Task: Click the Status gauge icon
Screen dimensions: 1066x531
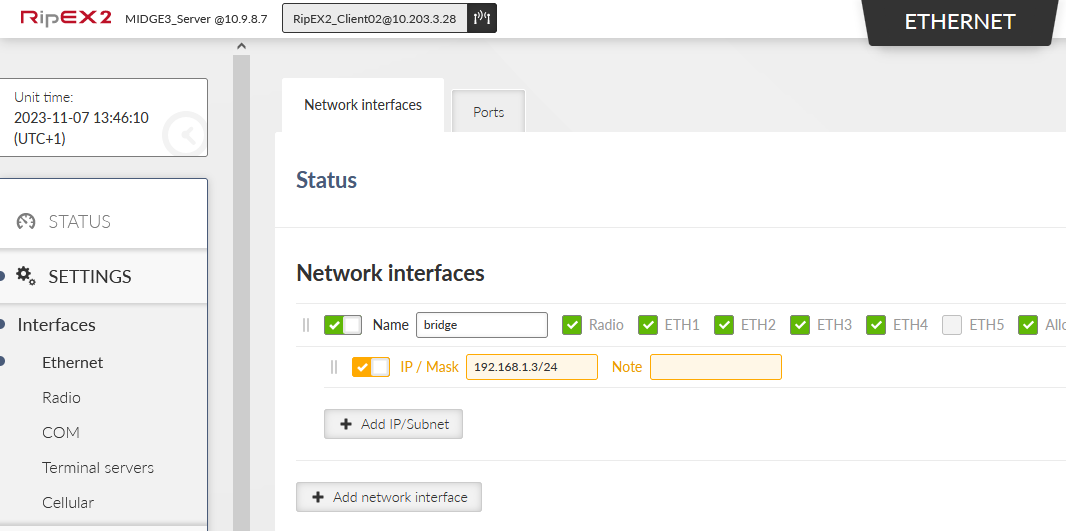Action: [26, 222]
